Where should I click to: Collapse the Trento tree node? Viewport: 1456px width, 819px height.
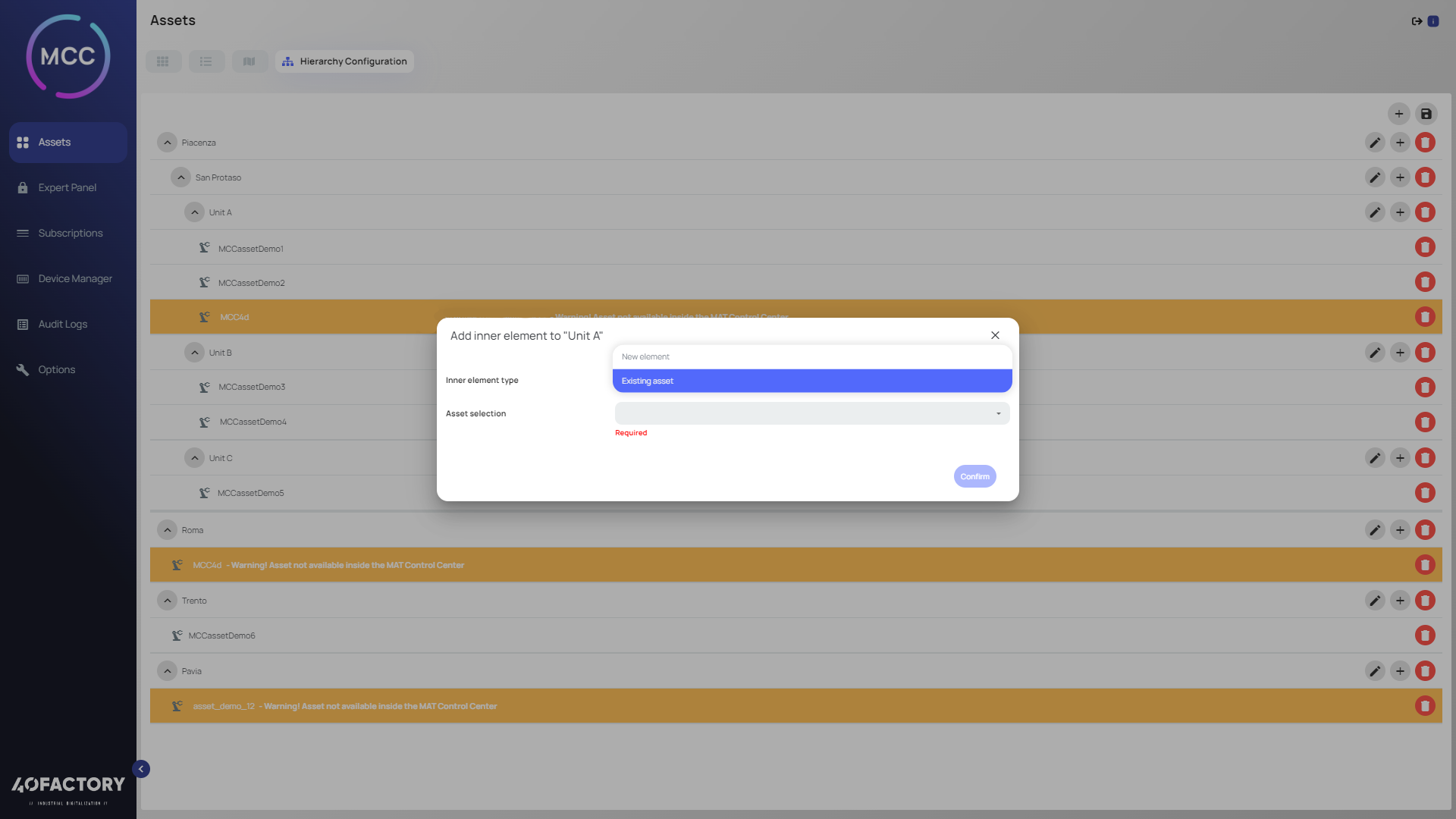tap(168, 601)
